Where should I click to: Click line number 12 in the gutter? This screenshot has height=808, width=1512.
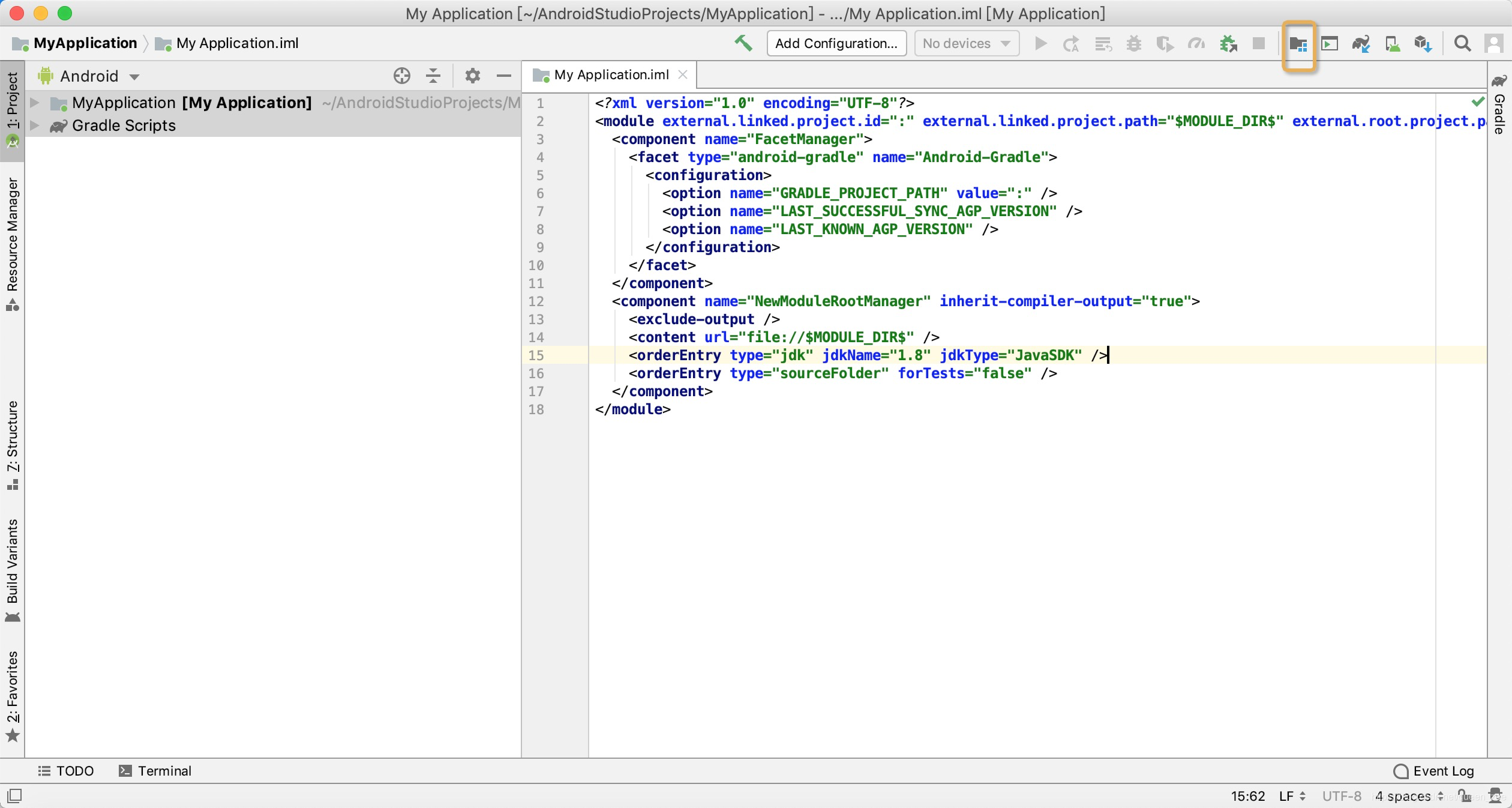pyautogui.click(x=536, y=301)
